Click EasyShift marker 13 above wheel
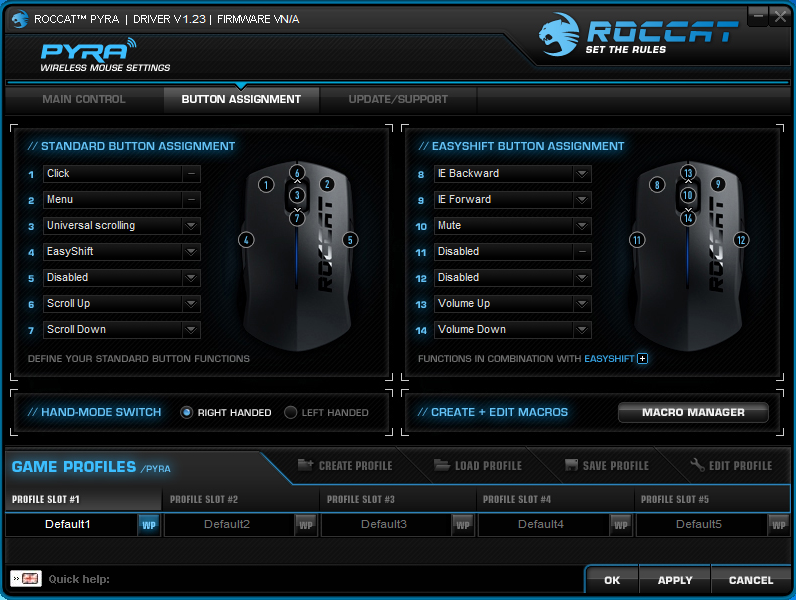The height and width of the screenshot is (600, 800). tap(688, 173)
